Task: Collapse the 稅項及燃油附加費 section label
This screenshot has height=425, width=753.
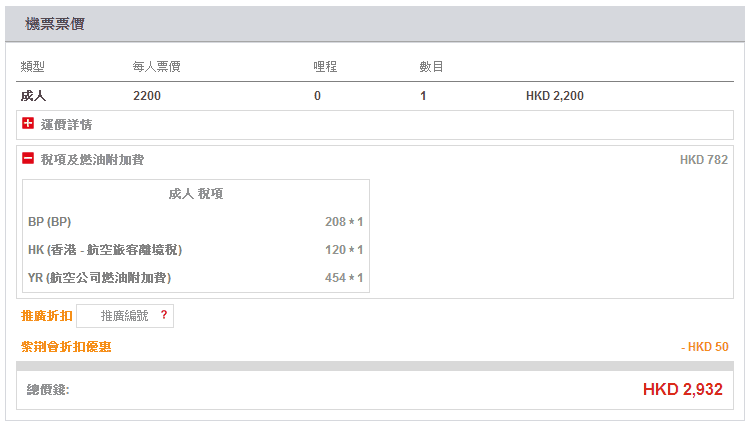Action: pyautogui.click(x=92, y=160)
